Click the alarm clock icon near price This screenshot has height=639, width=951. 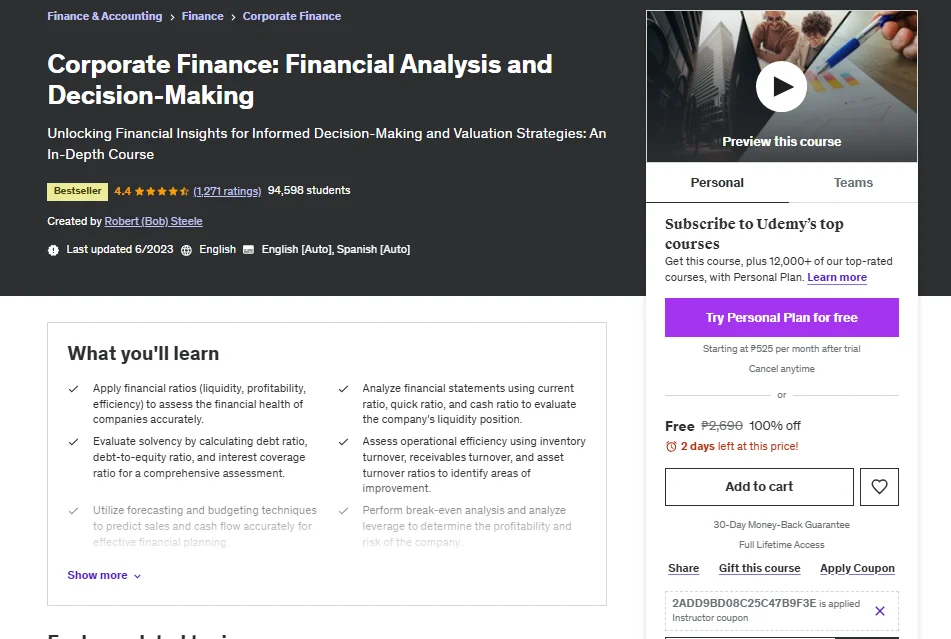[x=671, y=446]
